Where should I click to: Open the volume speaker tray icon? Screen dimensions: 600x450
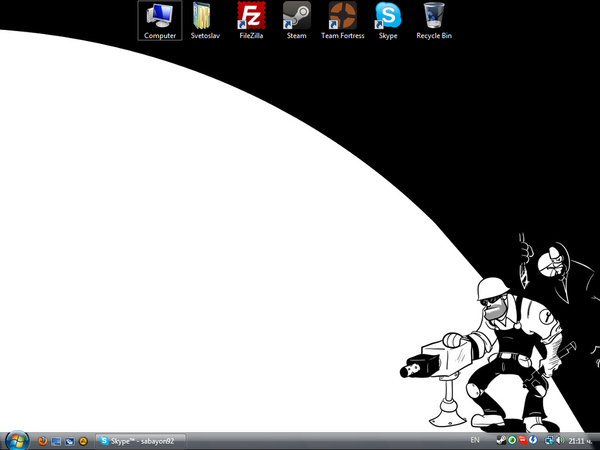click(x=560, y=441)
